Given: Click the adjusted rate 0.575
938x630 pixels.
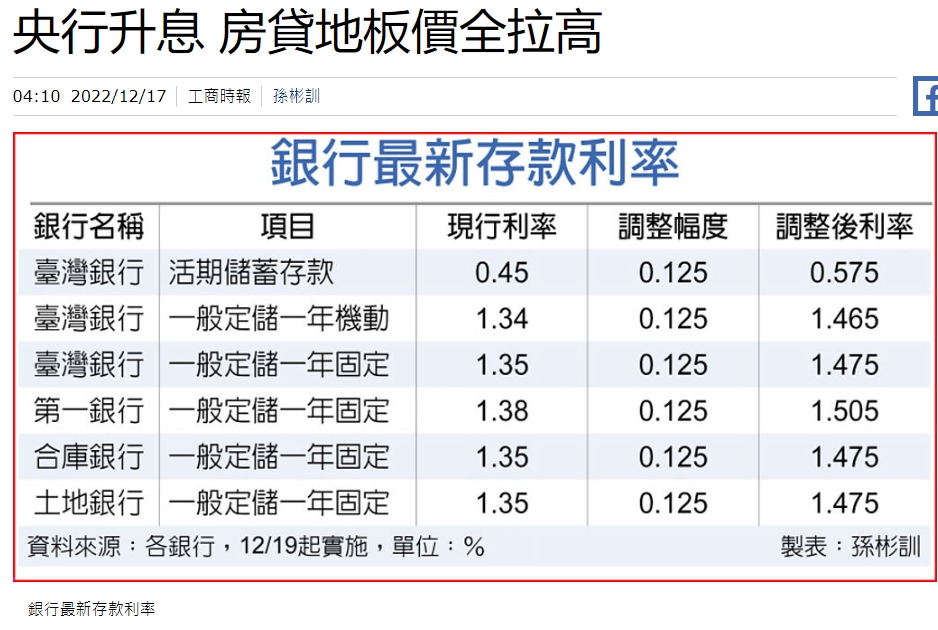Looking at the screenshot, I should (845, 273).
